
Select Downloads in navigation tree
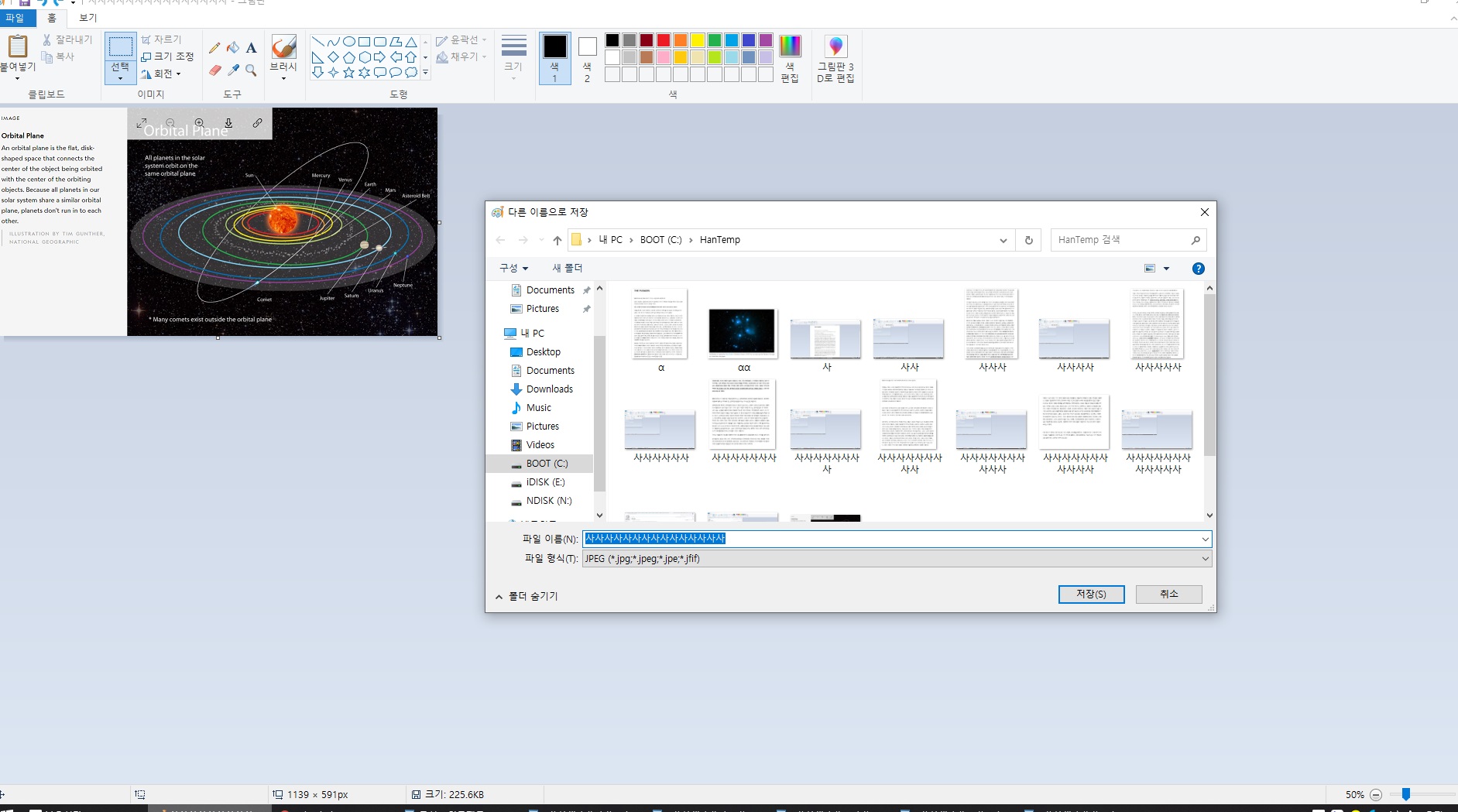(549, 389)
